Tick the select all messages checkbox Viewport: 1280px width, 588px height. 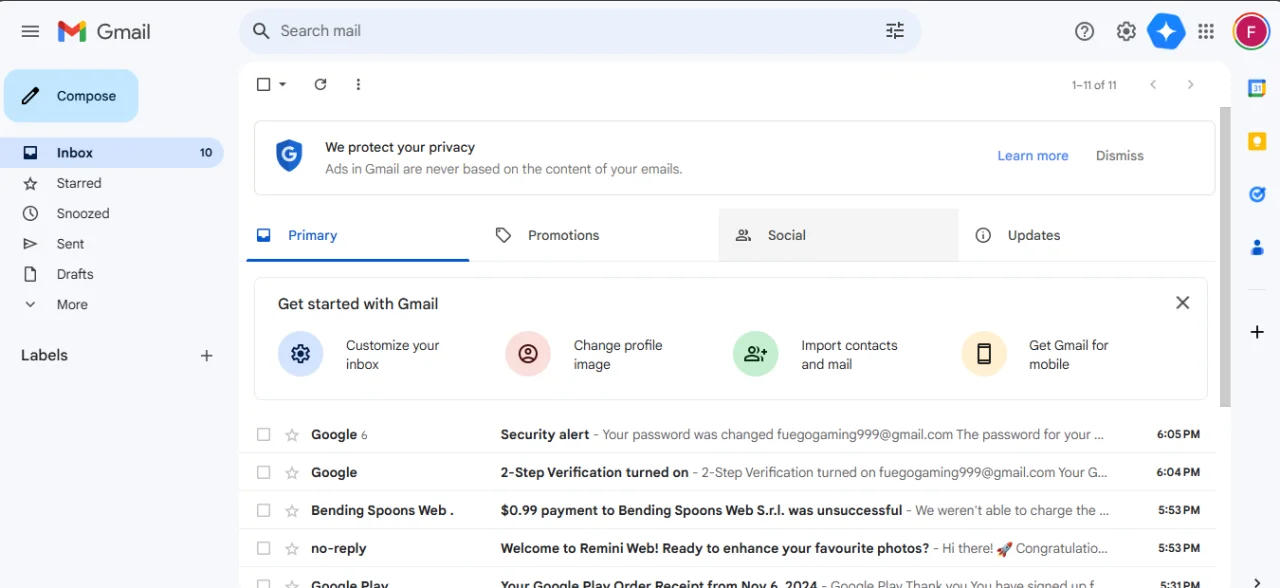pyautogui.click(x=264, y=84)
